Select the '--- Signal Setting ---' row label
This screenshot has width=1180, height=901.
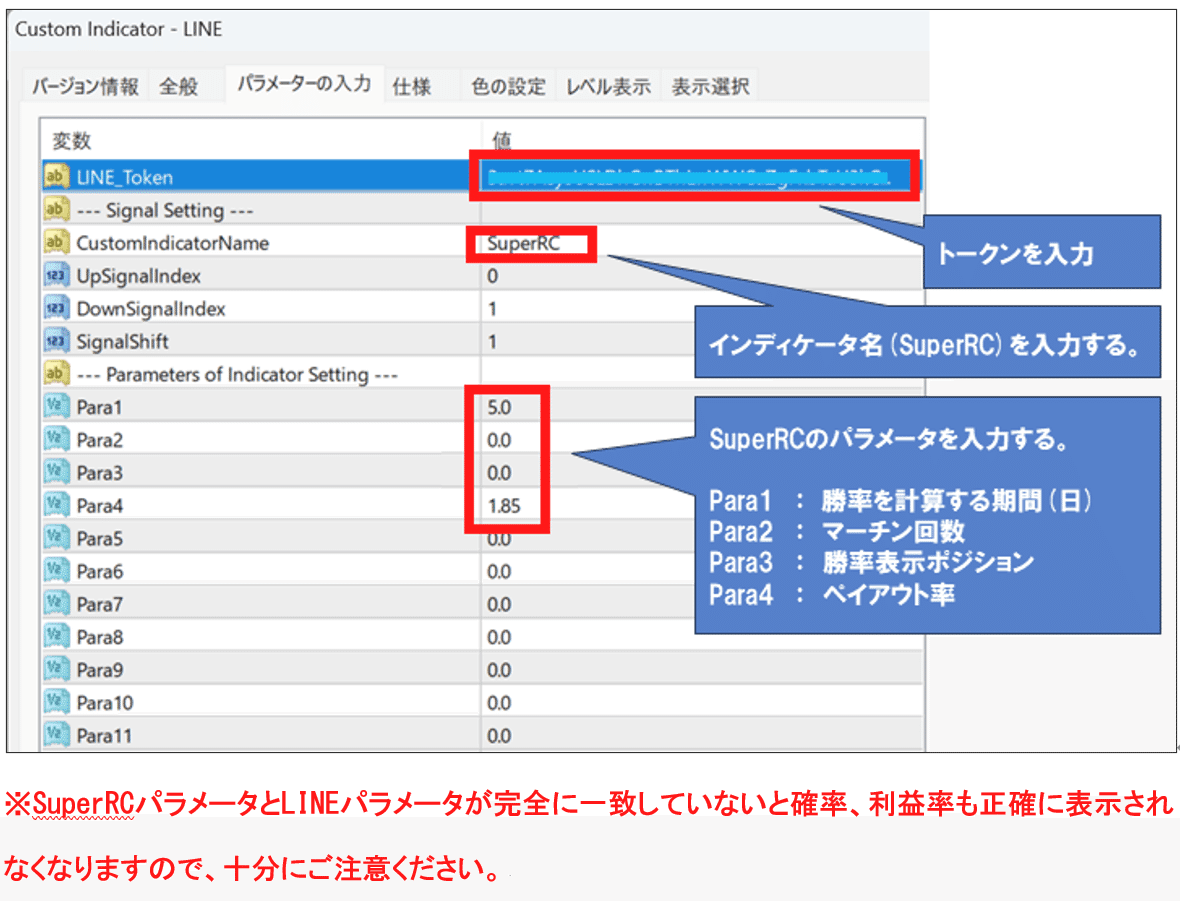pyautogui.click(x=165, y=210)
